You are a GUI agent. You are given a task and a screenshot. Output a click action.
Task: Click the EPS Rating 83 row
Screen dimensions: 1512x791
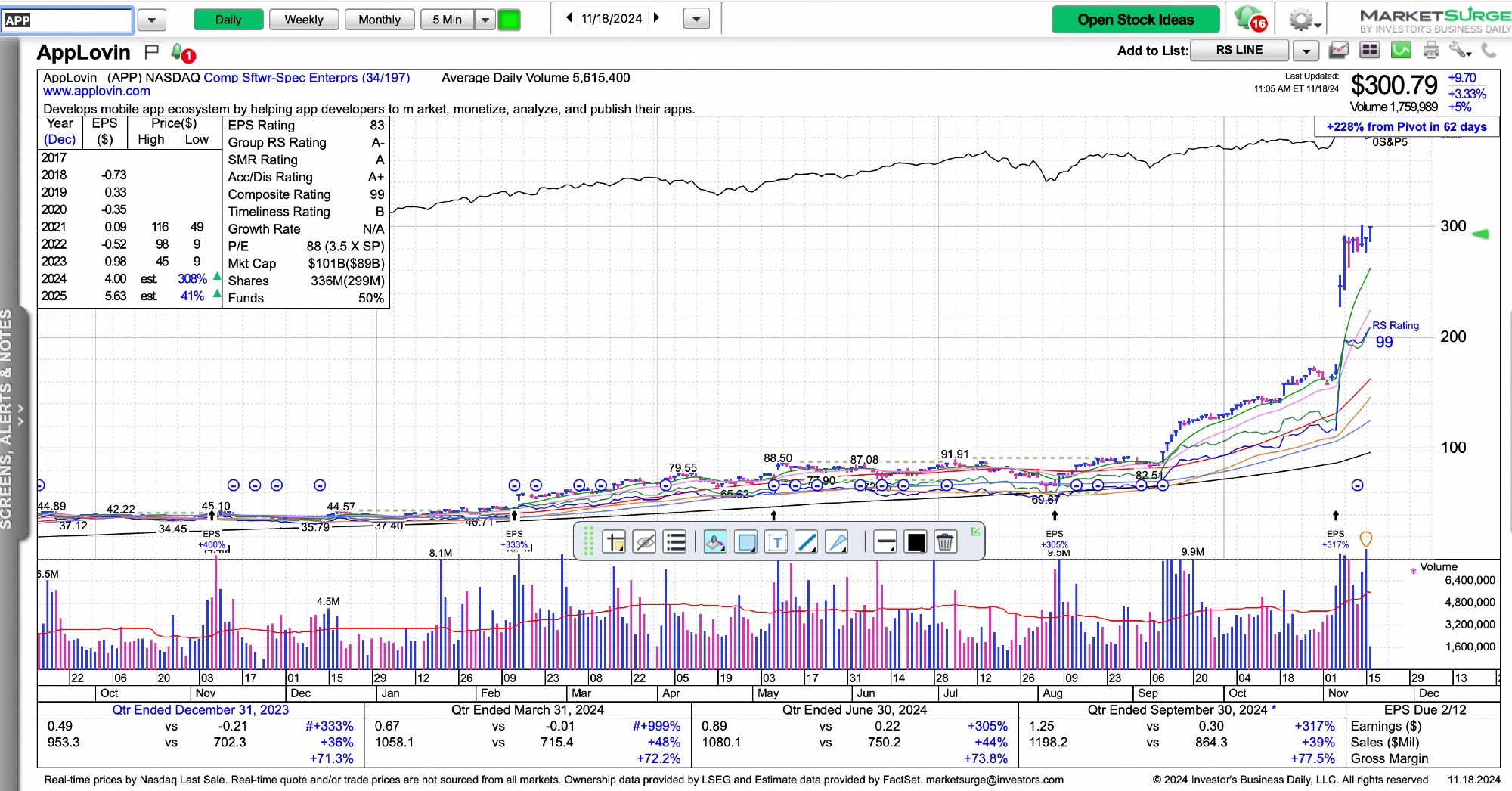306,126
